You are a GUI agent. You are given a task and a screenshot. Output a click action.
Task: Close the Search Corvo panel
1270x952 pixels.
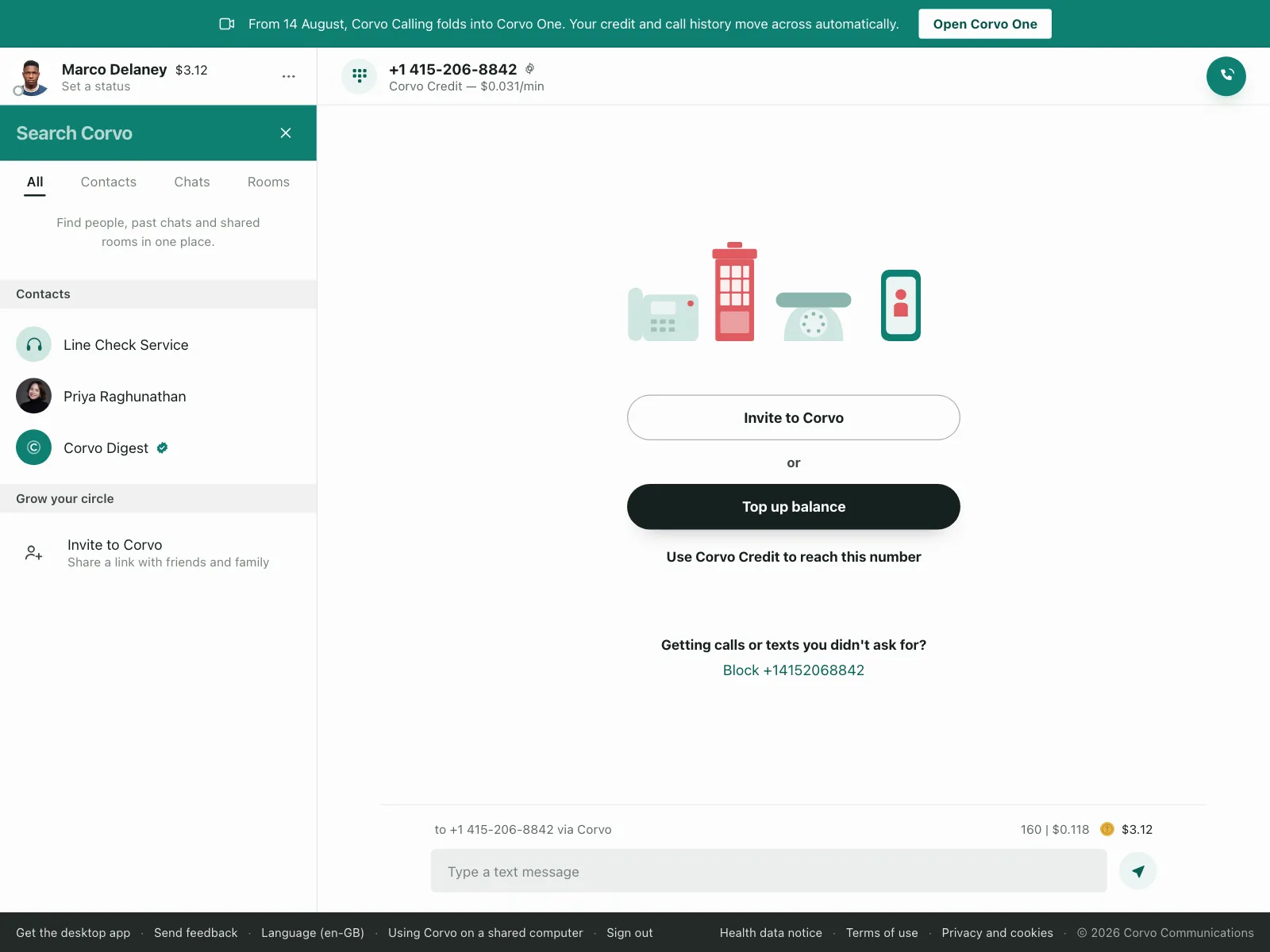tap(286, 133)
